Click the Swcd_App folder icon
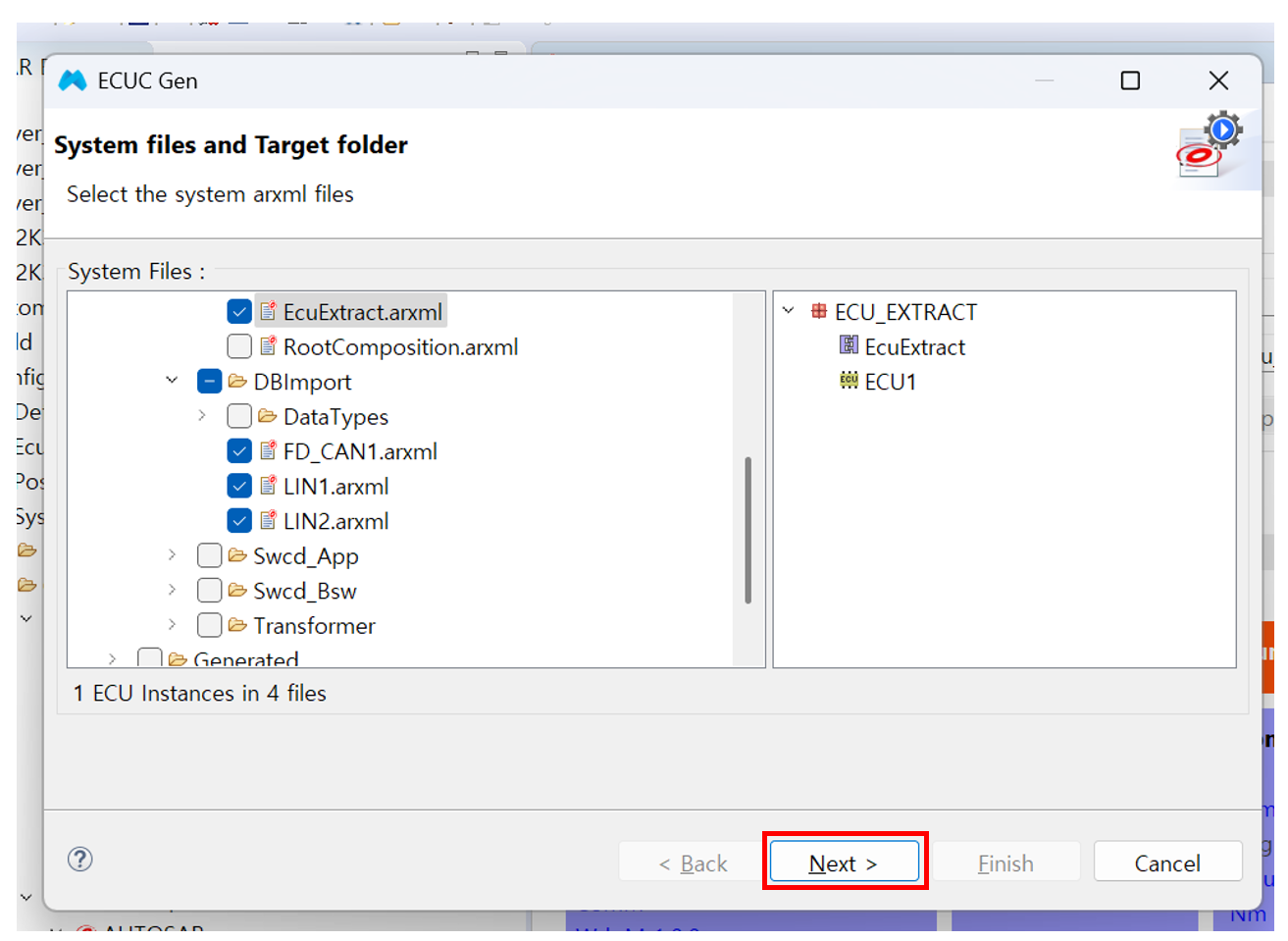Image resolution: width=1288 pixels, height=941 pixels. tap(237, 556)
